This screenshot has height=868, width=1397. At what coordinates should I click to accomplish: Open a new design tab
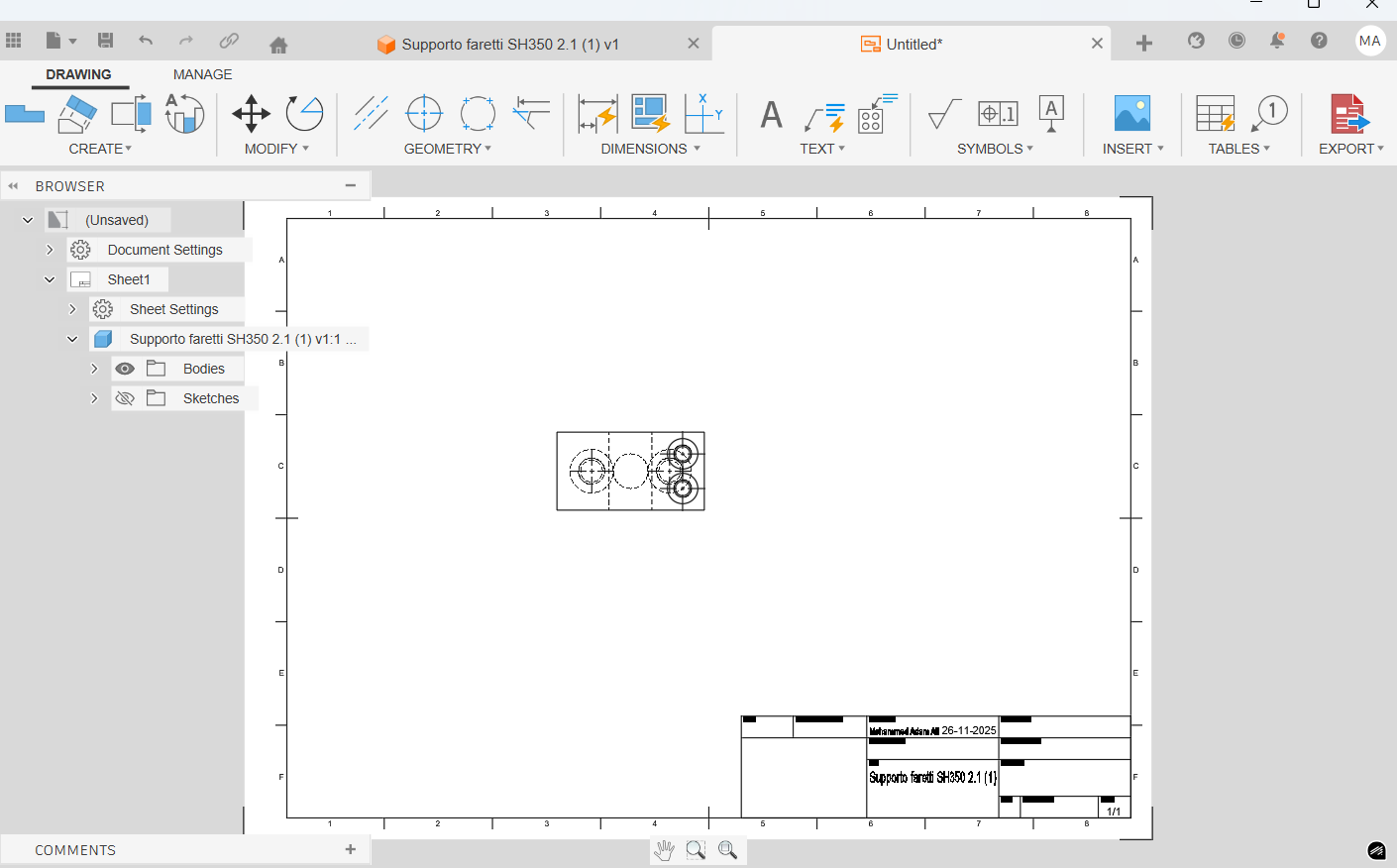[1144, 43]
